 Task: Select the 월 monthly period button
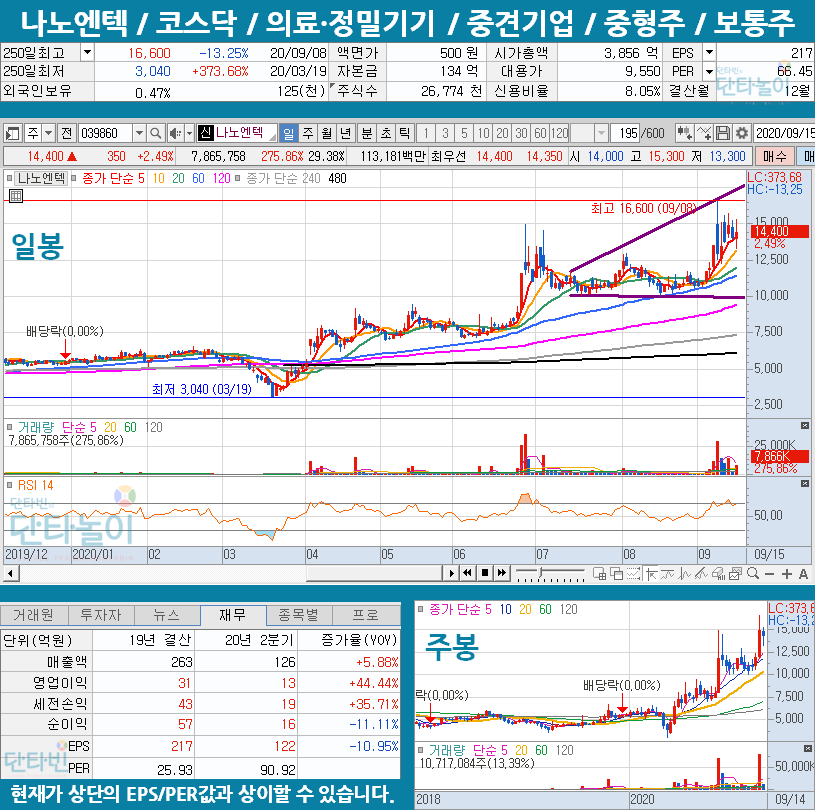coord(326,134)
